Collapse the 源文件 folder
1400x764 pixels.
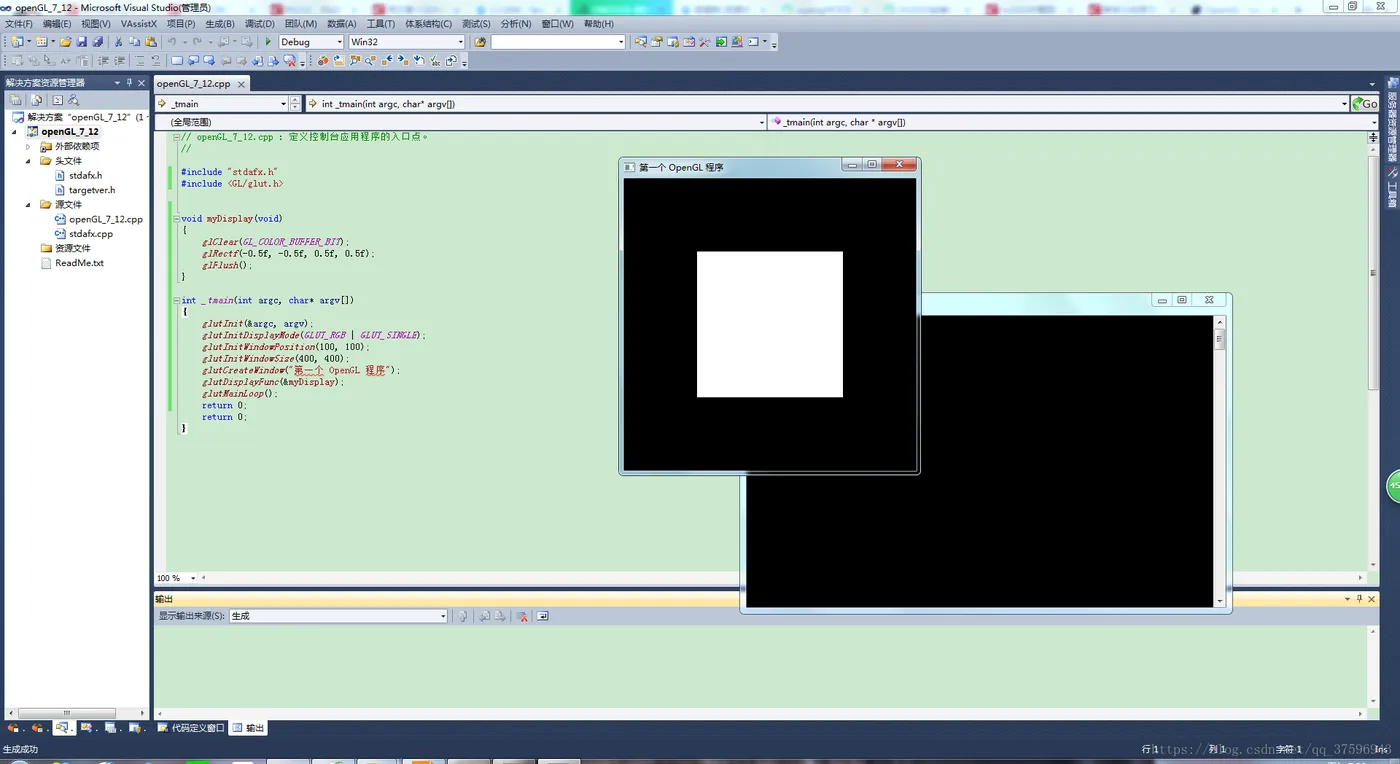click(28, 205)
